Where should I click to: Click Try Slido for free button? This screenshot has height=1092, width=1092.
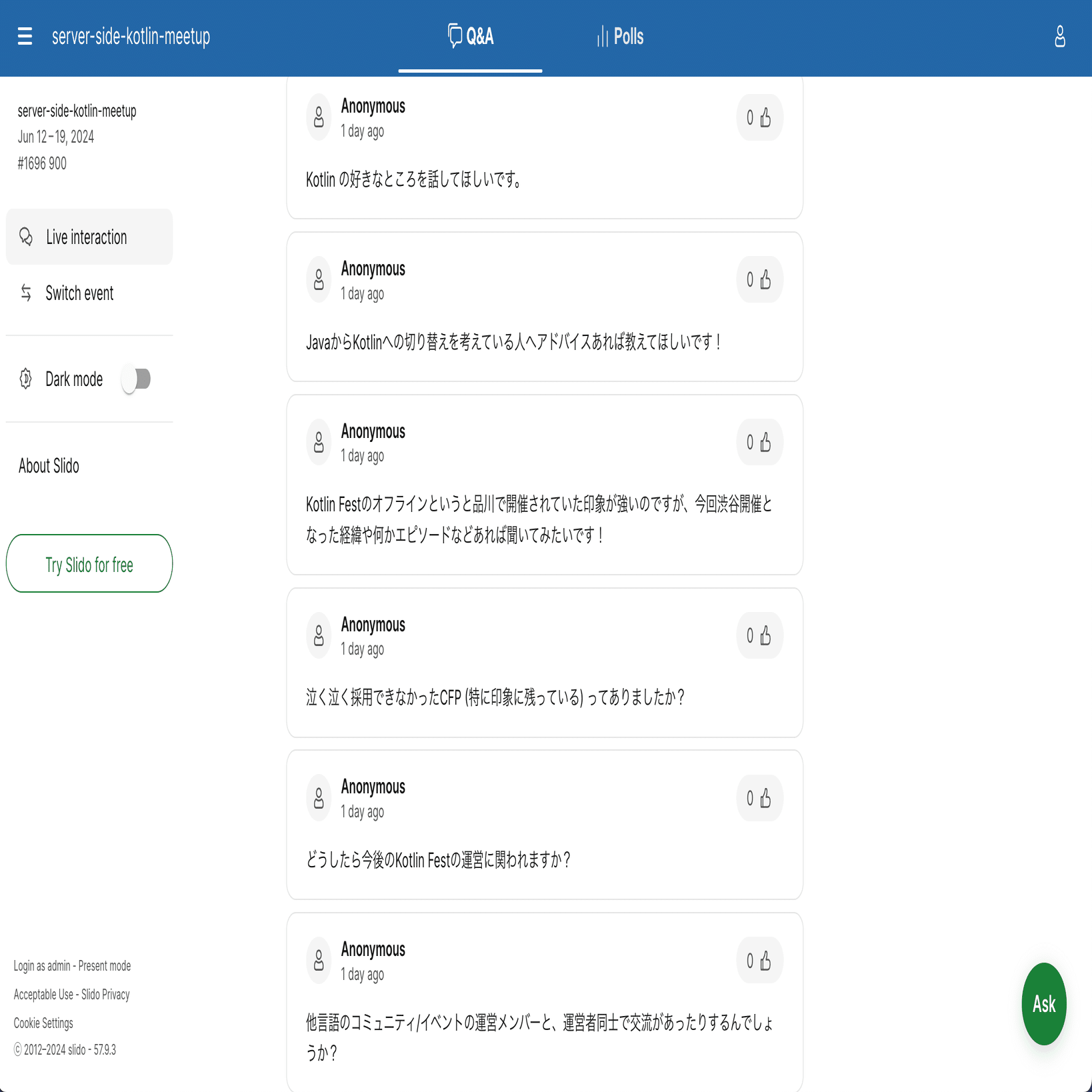(x=89, y=563)
